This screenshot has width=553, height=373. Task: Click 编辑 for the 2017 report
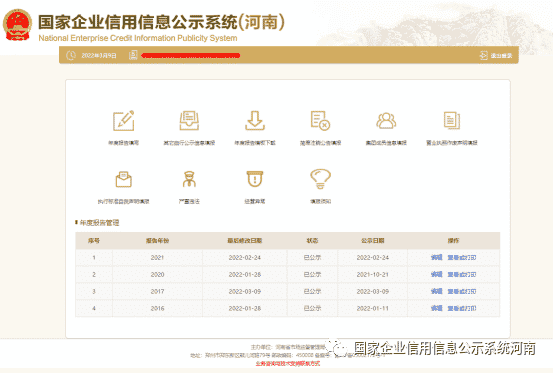[x=436, y=291]
